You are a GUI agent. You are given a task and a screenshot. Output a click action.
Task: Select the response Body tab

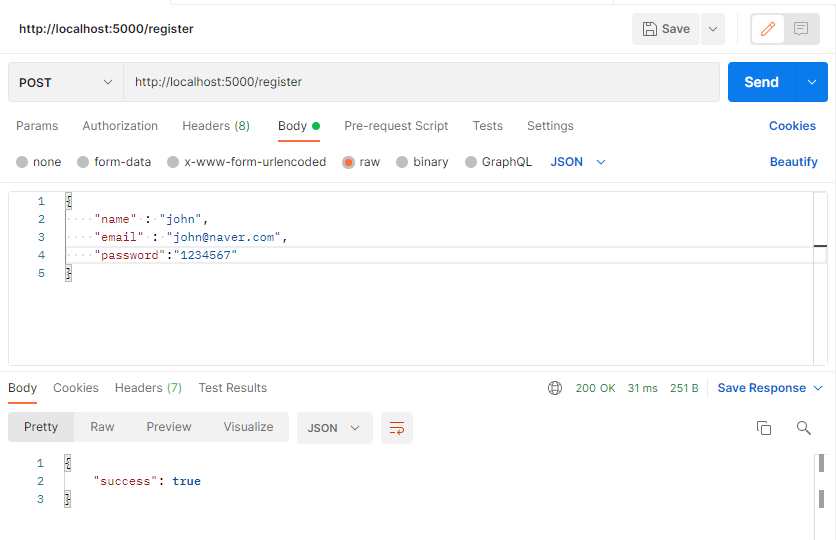click(x=22, y=388)
